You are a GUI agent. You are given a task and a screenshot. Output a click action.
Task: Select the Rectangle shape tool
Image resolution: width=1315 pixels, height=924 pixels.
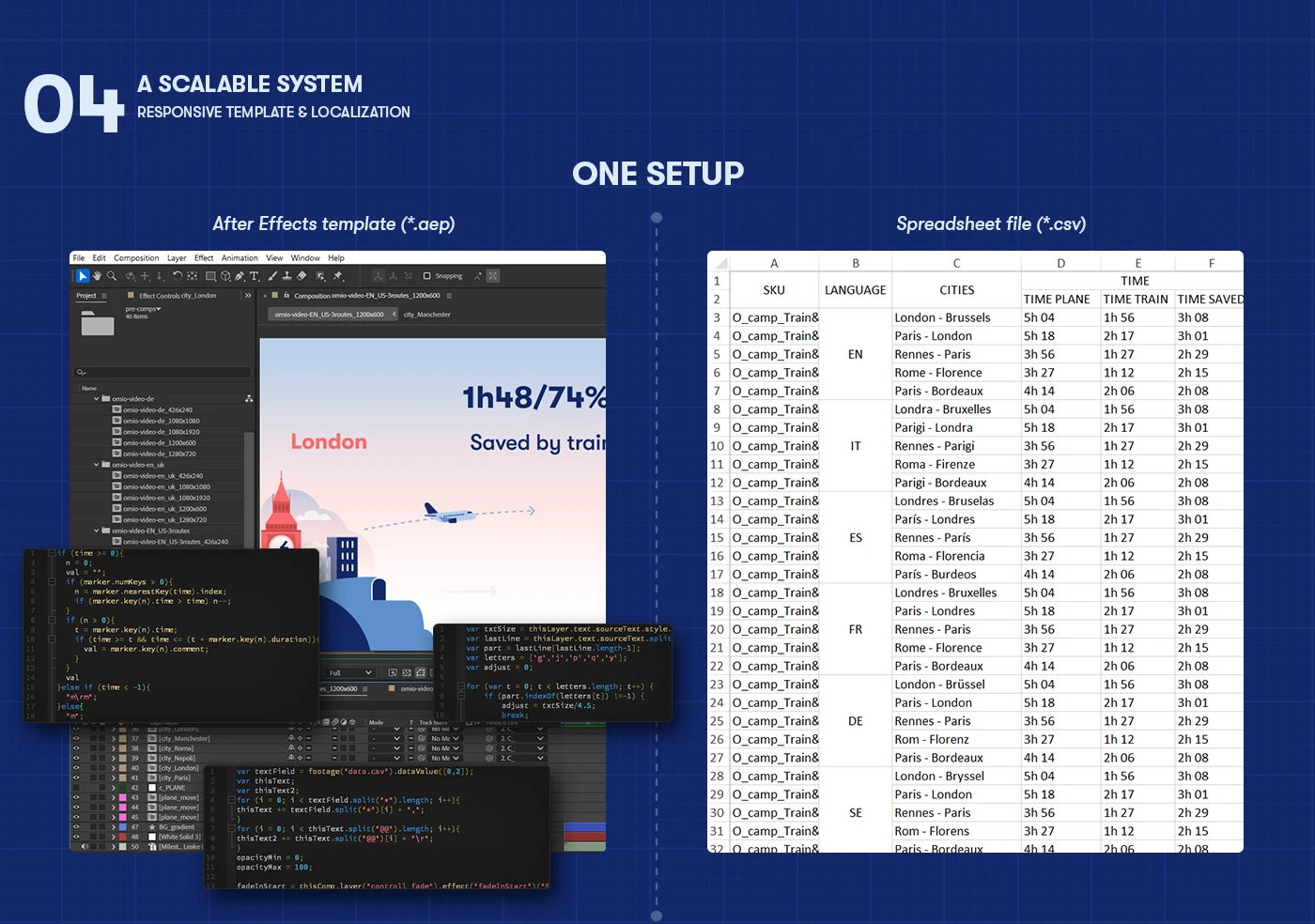tap(210, 276)
